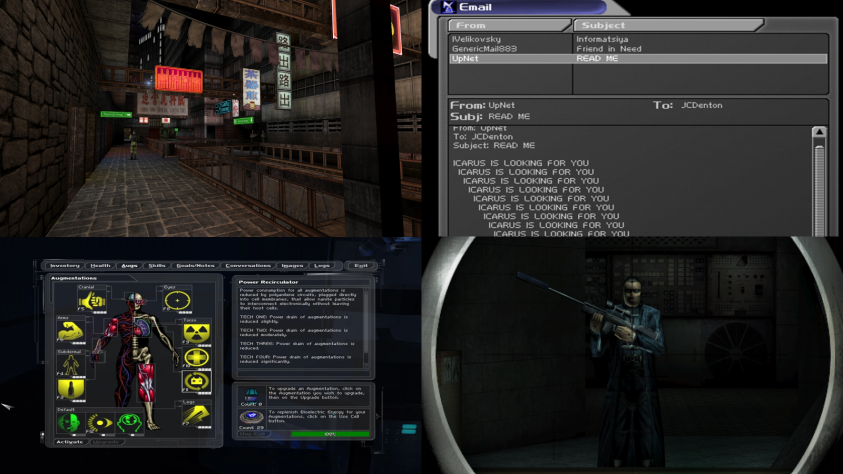Open the Images tab
Screen dimensions: 843x474
pos(292,265)
